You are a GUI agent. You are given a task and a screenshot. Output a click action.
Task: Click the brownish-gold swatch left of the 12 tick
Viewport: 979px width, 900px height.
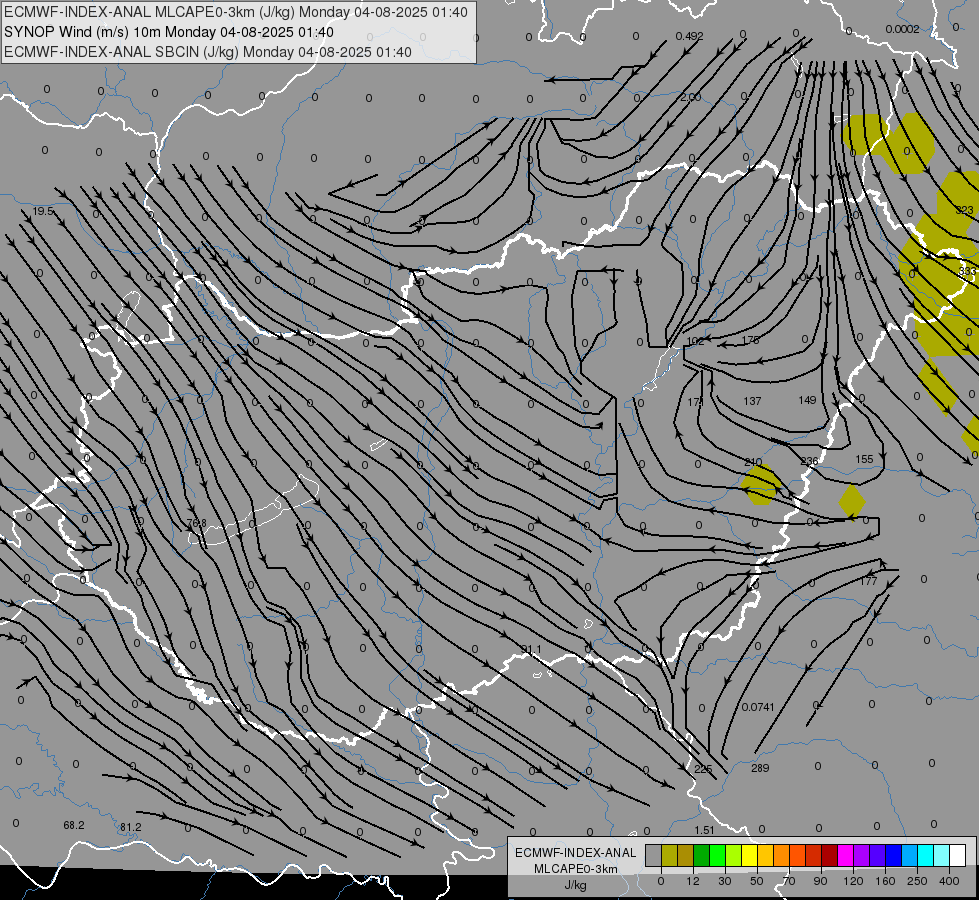(686, 855)
